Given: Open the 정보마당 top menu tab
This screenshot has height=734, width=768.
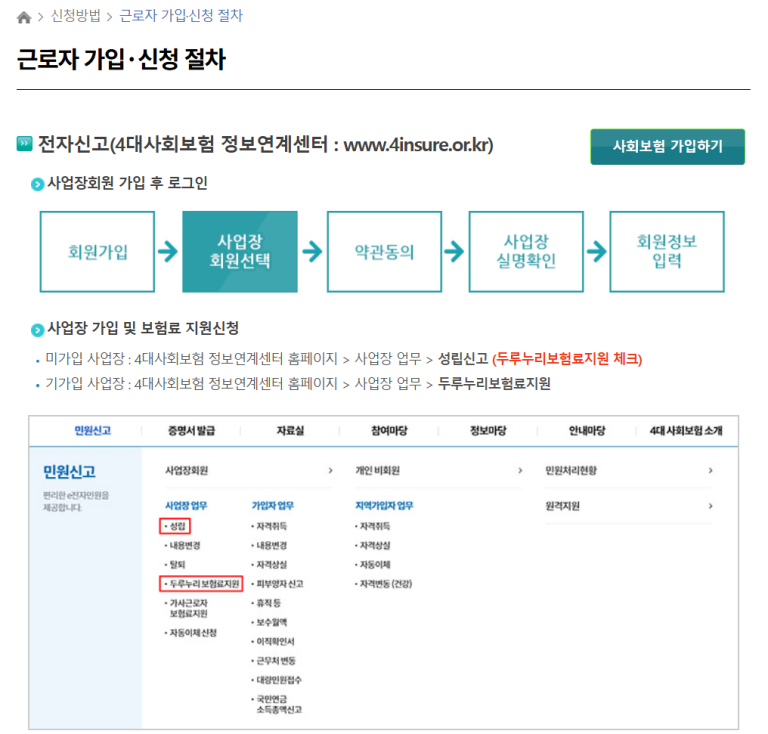Looking at the screenshot, I should [x=488, y=430].
